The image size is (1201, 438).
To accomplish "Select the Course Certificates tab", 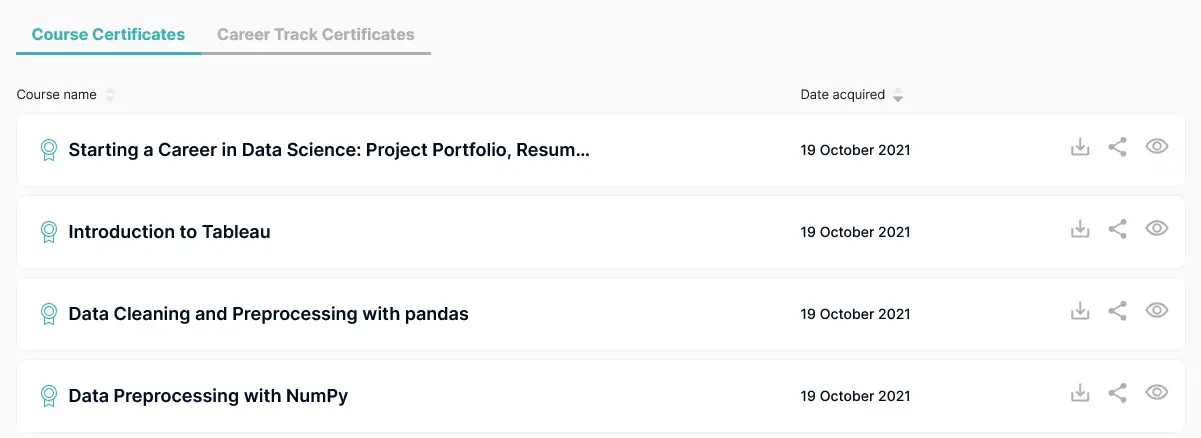I will coord(108,34).
